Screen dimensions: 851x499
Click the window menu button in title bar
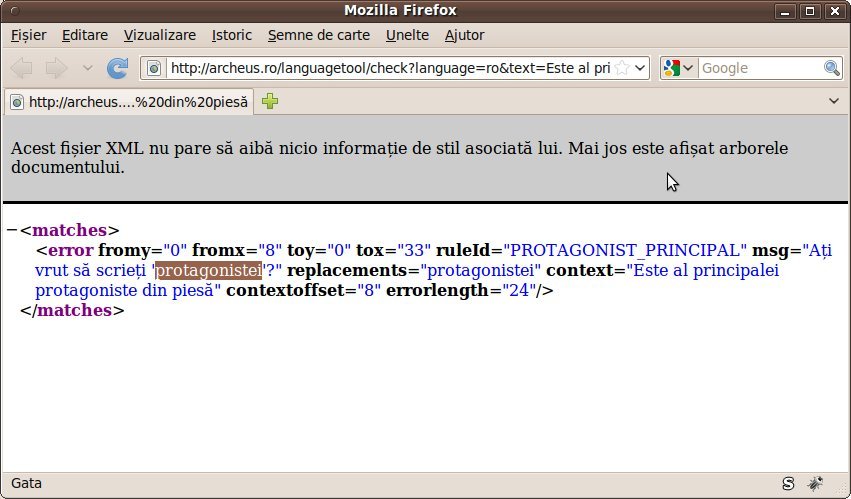coord(14,10)
